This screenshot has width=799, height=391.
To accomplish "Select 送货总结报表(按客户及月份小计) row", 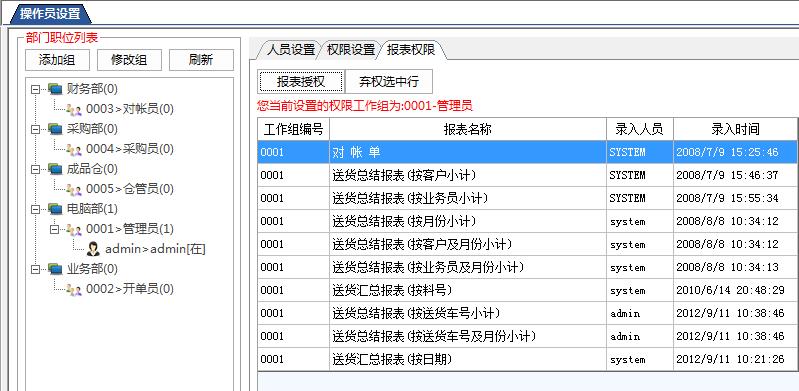I will coord(527,244).
